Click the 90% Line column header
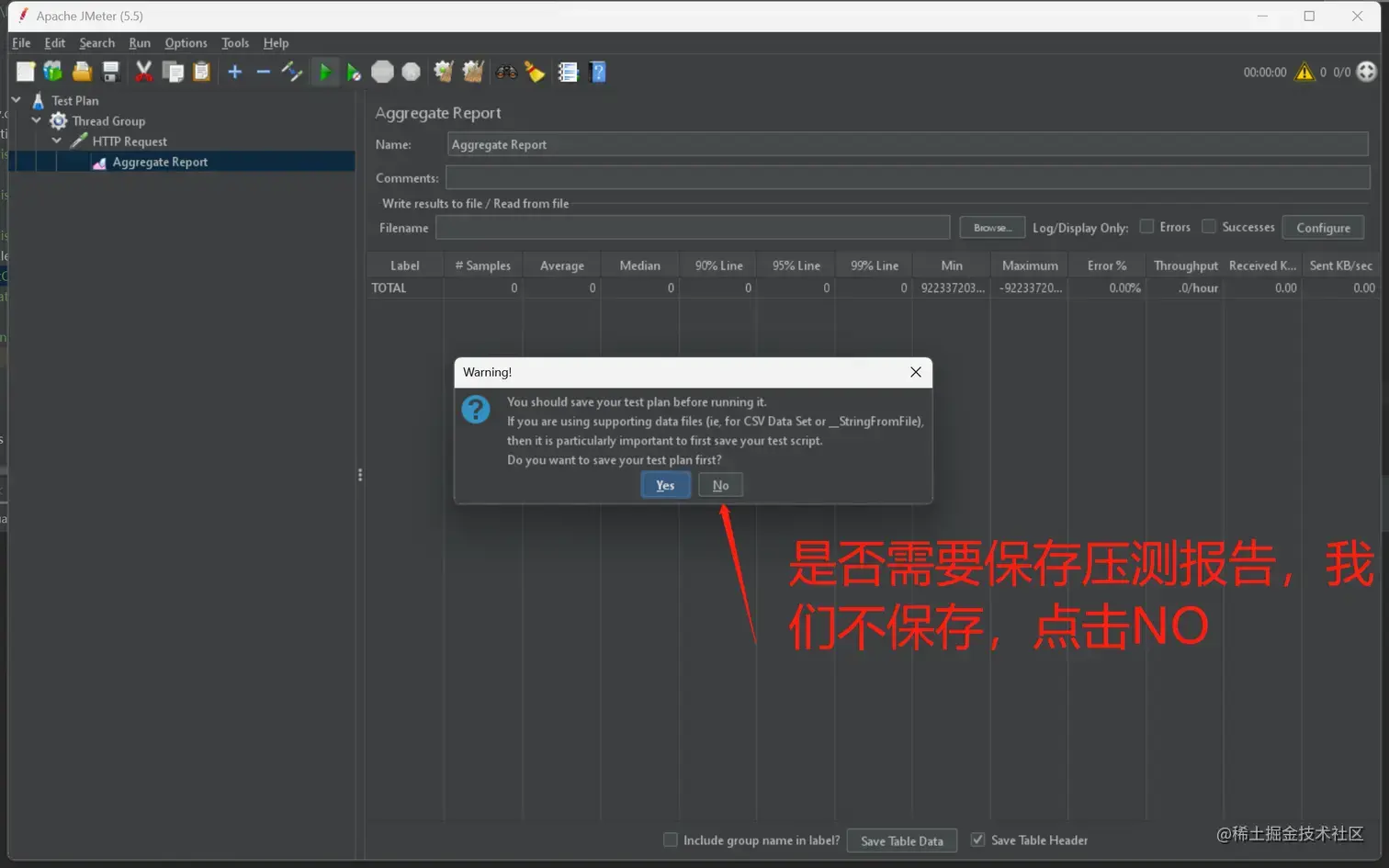This screenshot has width=1389, height=868. coord(718,265)
